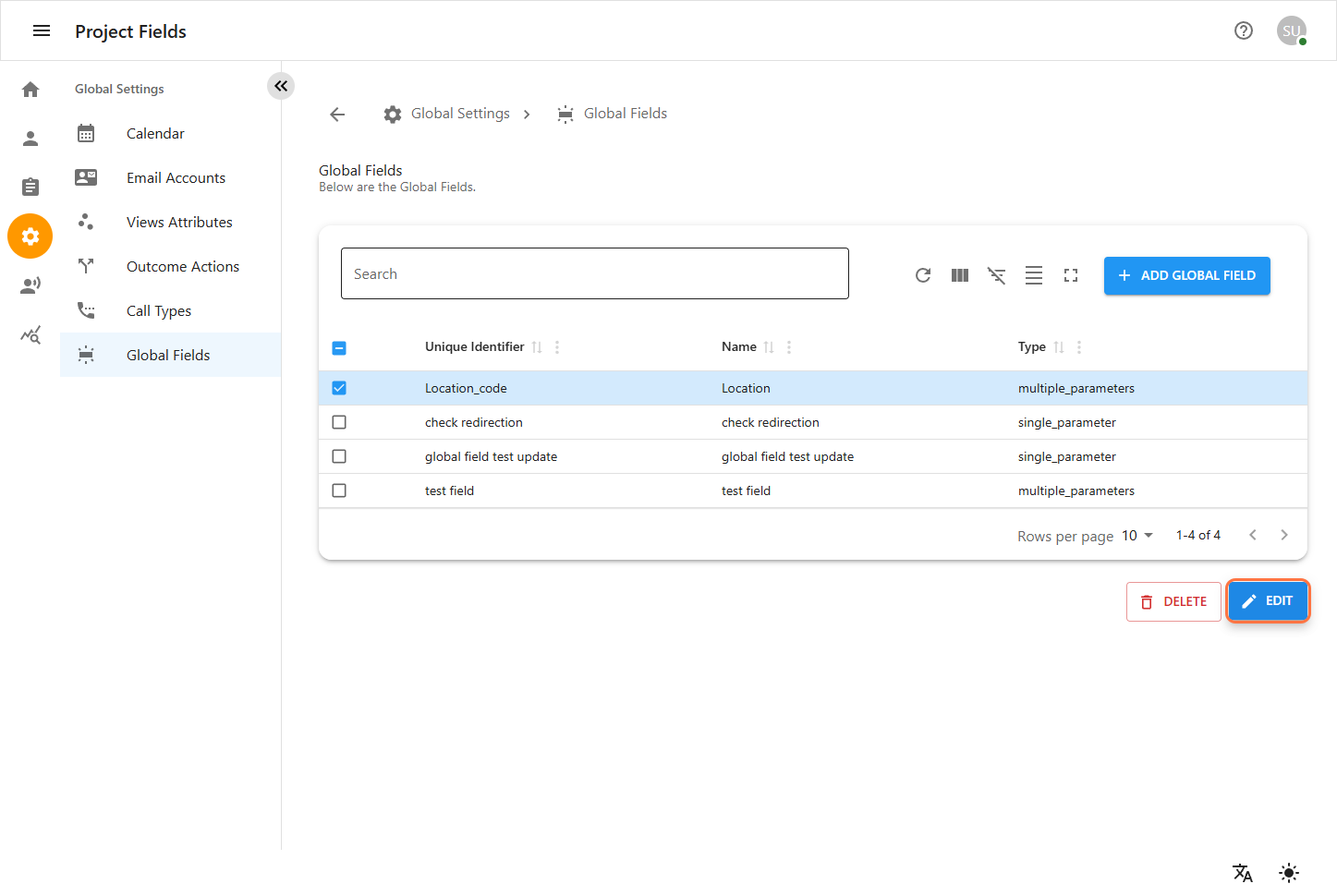This screenshot has height=896, width=1337.
Task: Uncheck the Location_code row checkbox
Action: 339,388
